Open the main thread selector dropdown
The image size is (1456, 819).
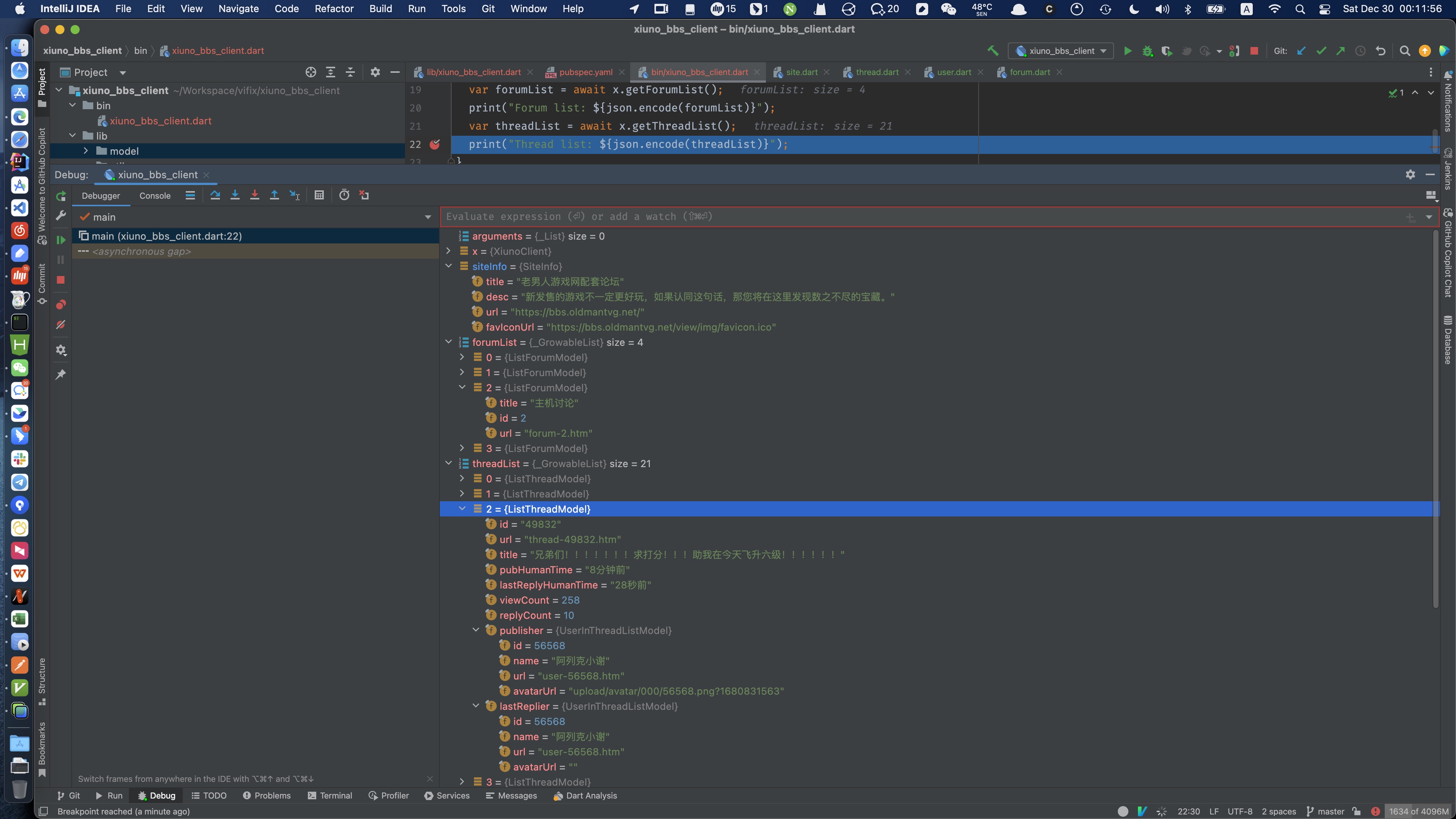[428, 217]
